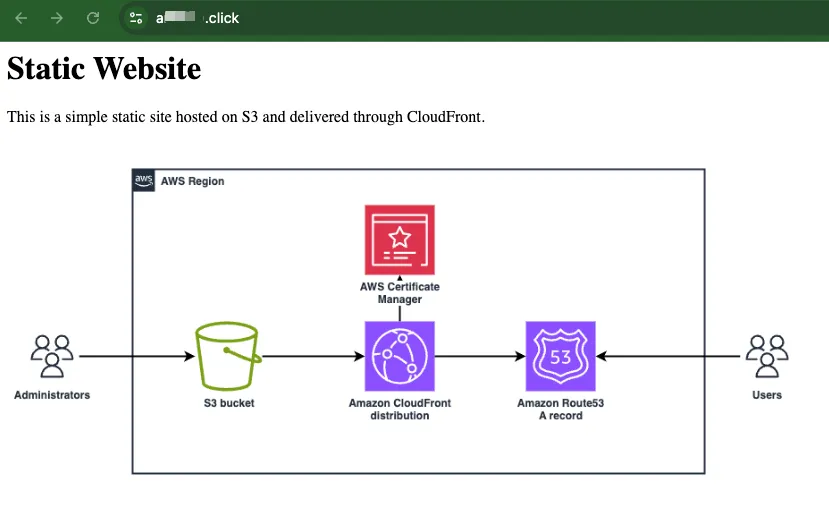Reload the page with the refresh icon
Viewport: 829px width, 522px height.
coord(93,19)
